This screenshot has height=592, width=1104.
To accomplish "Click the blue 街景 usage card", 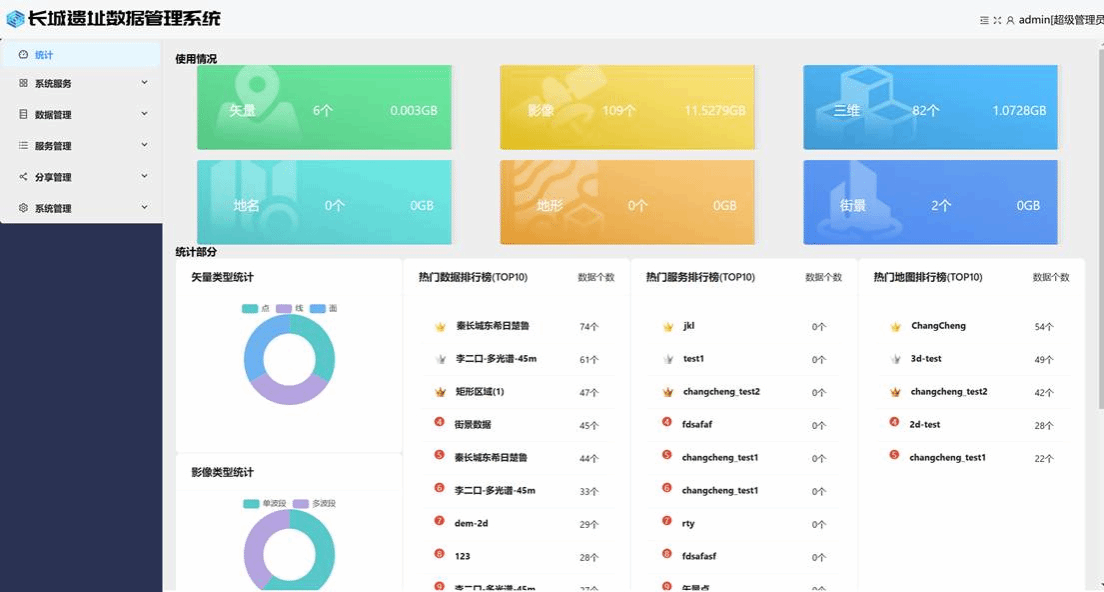I will click(x=930, y=203).
